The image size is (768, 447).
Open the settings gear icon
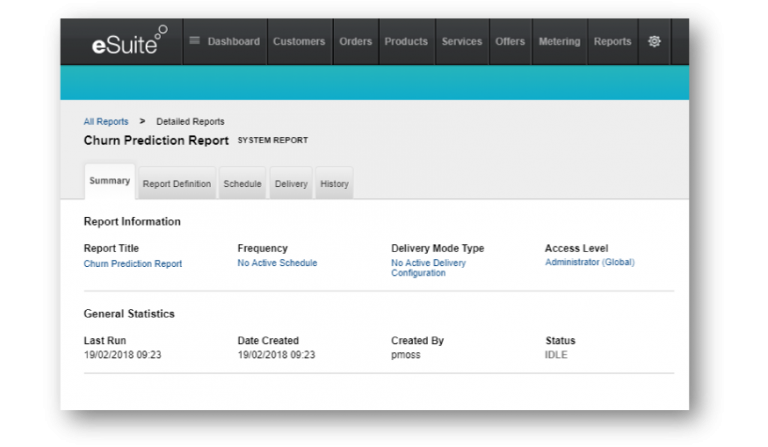[x=655, y=41]
